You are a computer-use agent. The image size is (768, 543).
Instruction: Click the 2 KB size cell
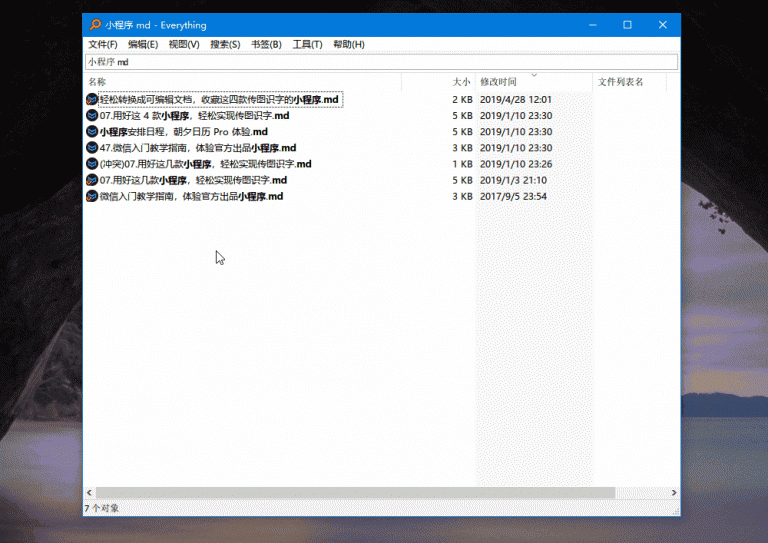point(462,99)
